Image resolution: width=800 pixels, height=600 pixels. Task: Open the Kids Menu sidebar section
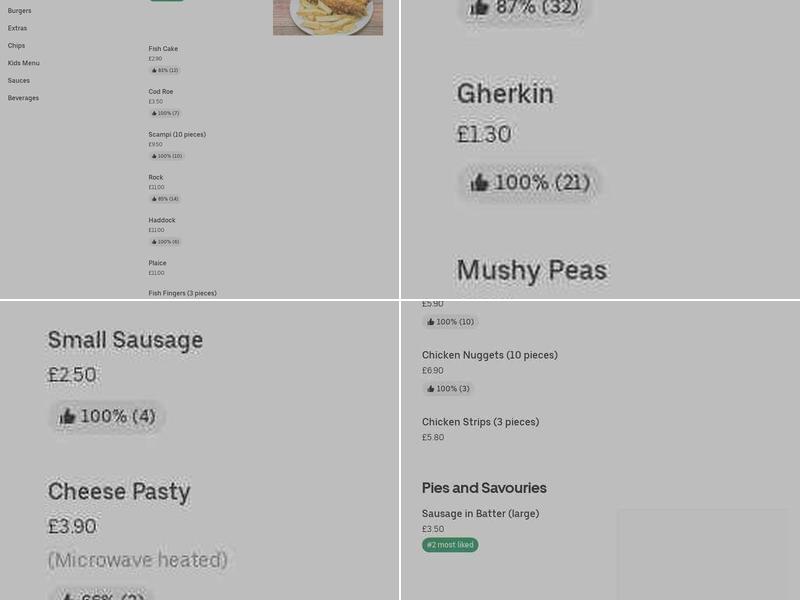(23, 63)
